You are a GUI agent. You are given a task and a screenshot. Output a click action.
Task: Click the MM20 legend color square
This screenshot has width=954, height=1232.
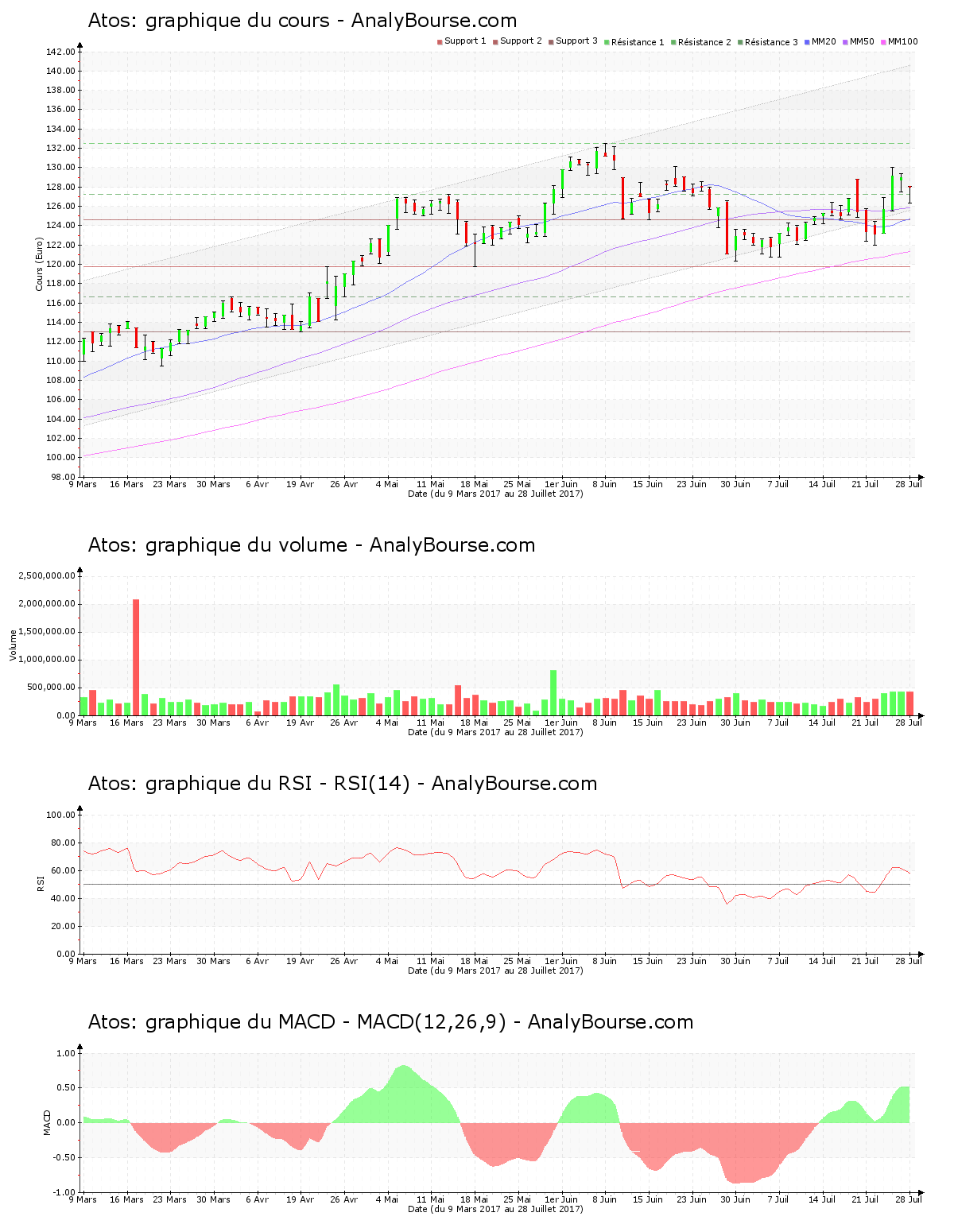[807, 41]
